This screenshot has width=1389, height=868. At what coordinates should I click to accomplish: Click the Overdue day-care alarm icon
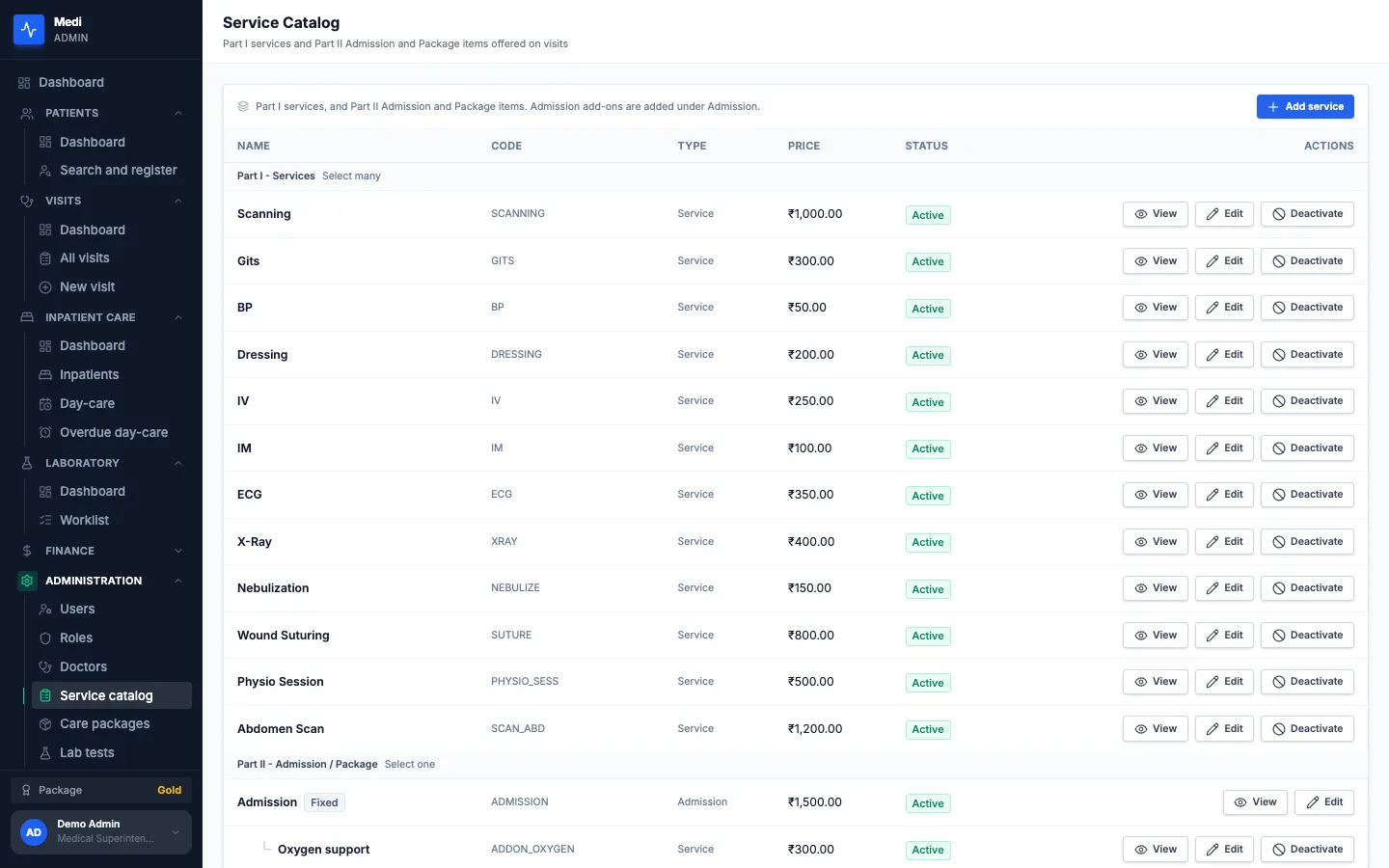click(x=45, y=433)
